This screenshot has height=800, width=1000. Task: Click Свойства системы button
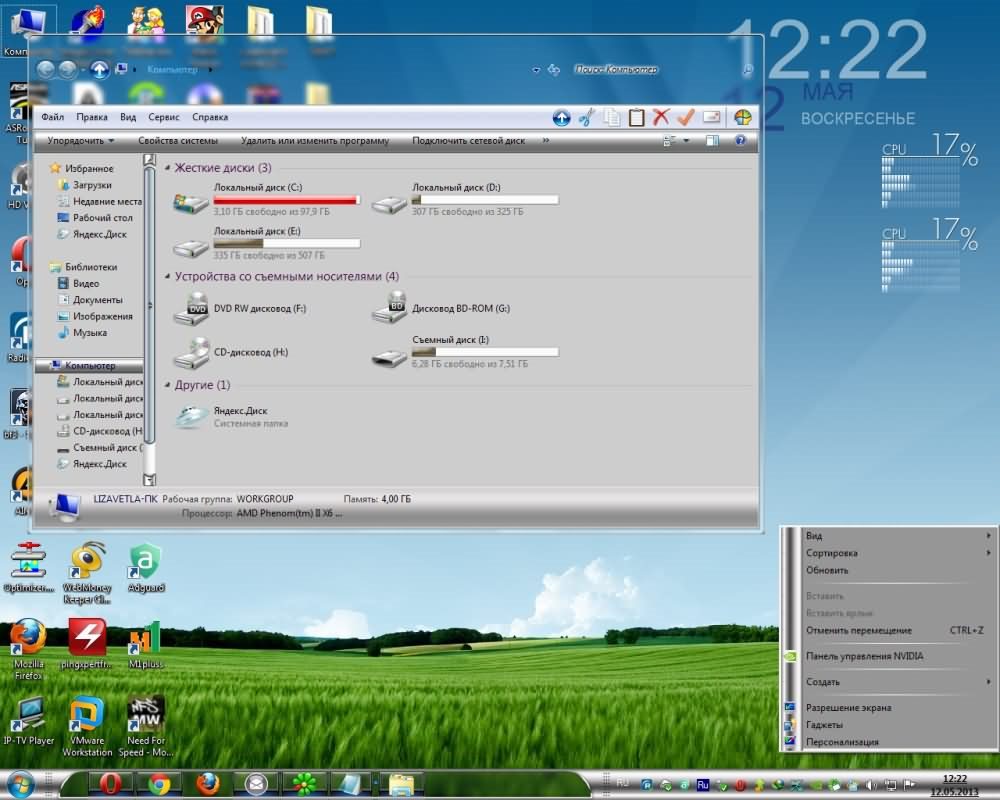(178, 141)
